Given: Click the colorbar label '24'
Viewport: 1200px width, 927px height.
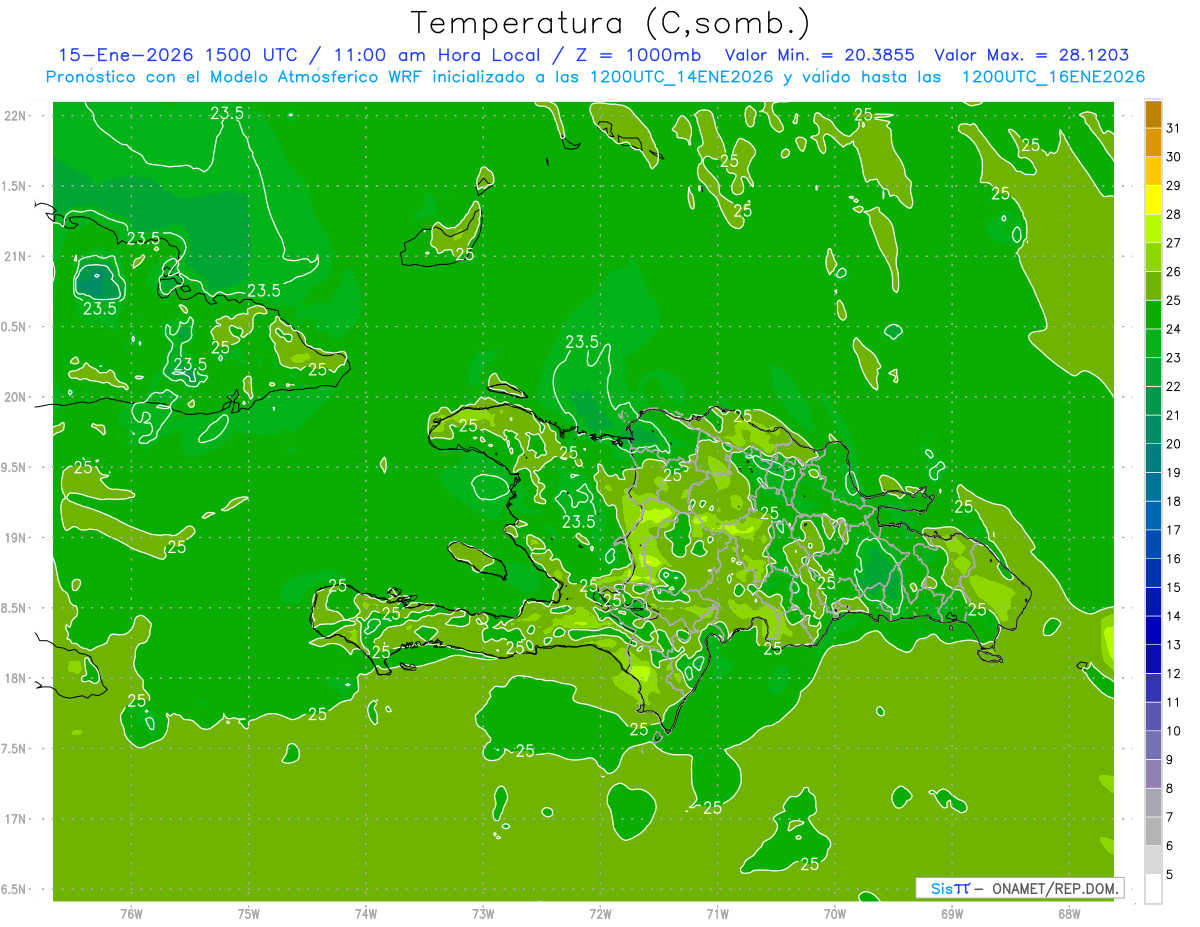Looking at the screenshot, I should (1174, 329).
